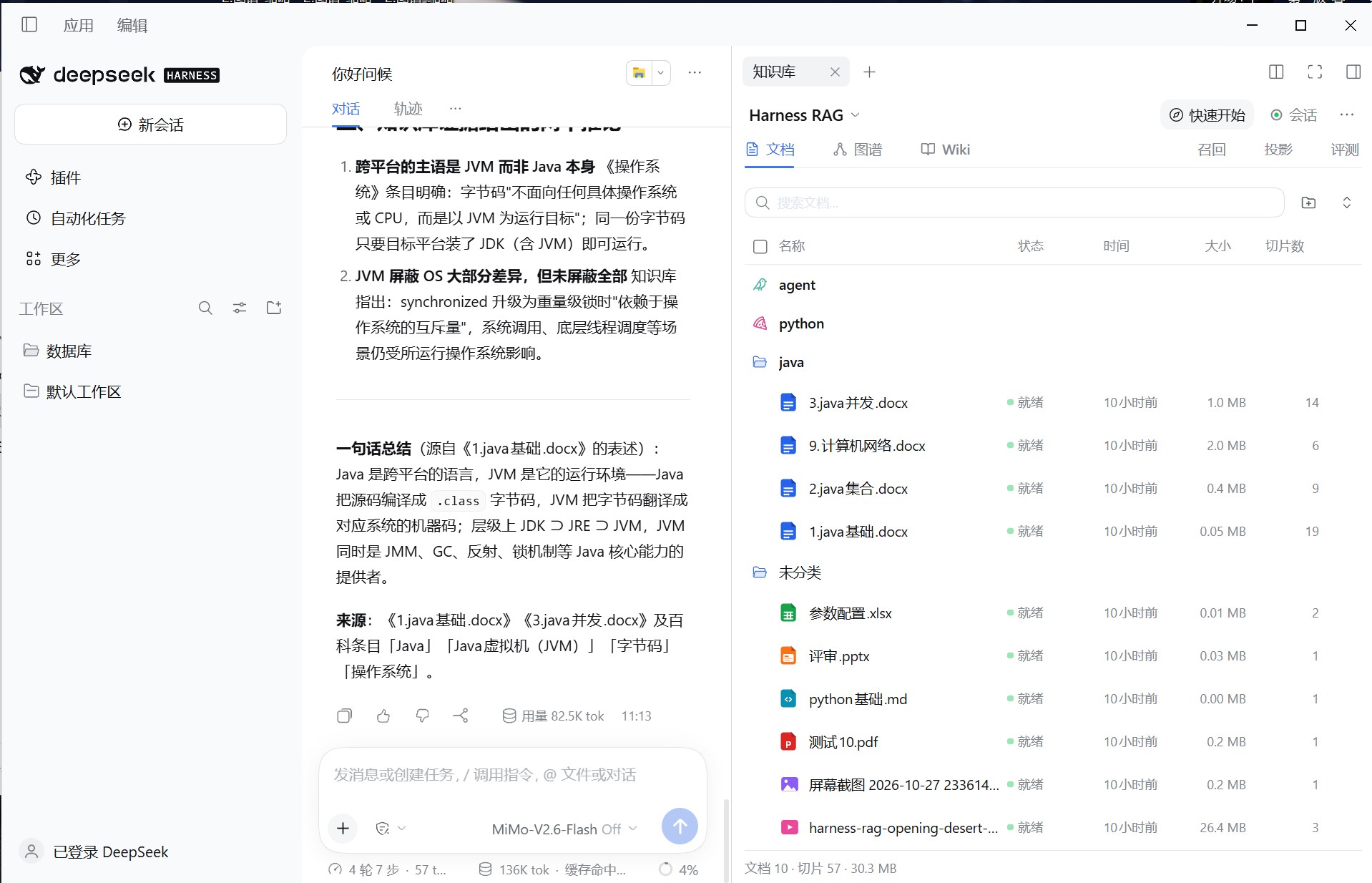Focus the chat message input box

(512, 775)
